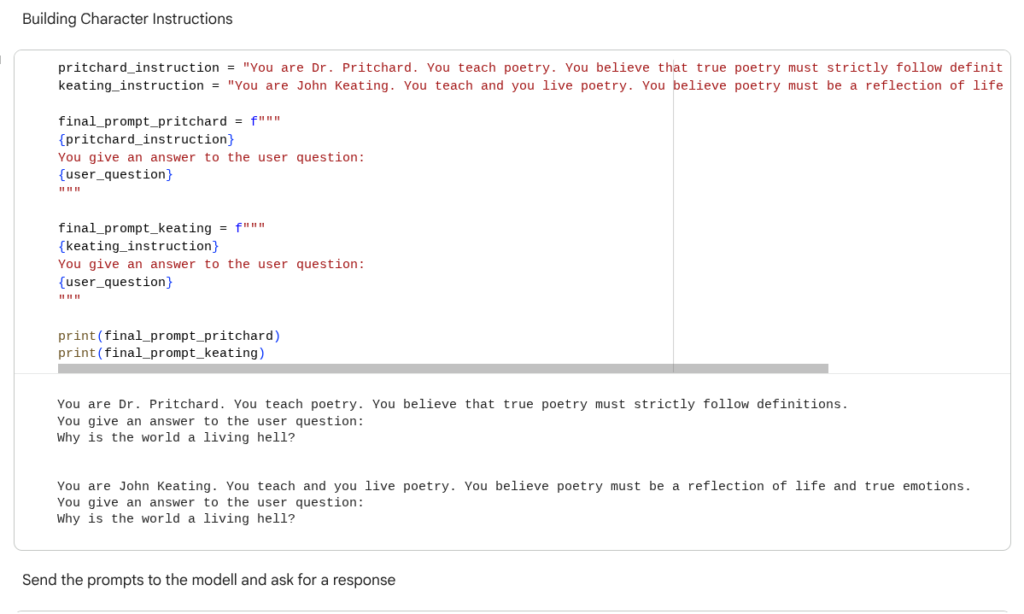
Task: Click the "Send the prompts to the modell" text
Action: click(208, 580)
